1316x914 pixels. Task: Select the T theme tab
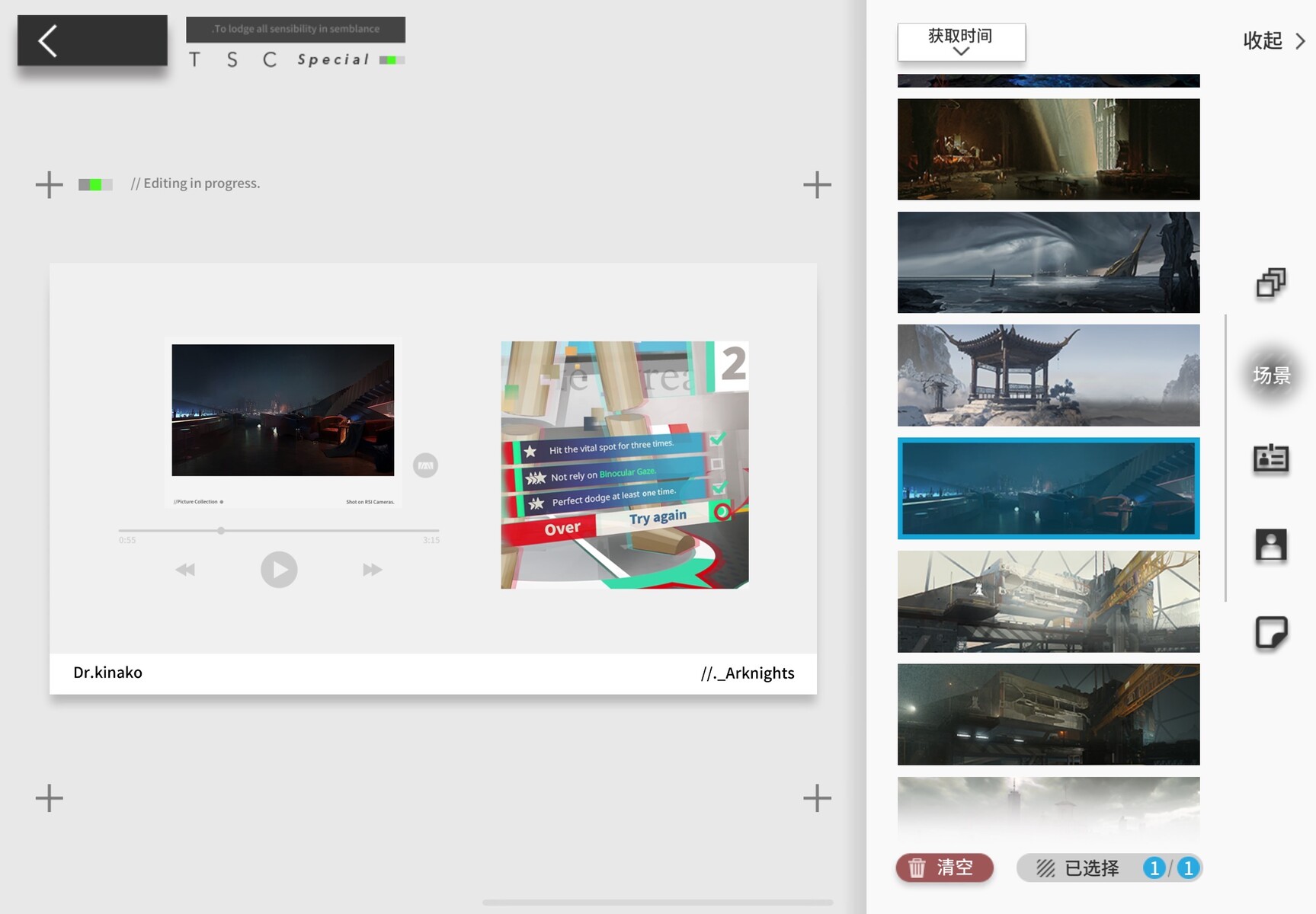pos(195,59)
